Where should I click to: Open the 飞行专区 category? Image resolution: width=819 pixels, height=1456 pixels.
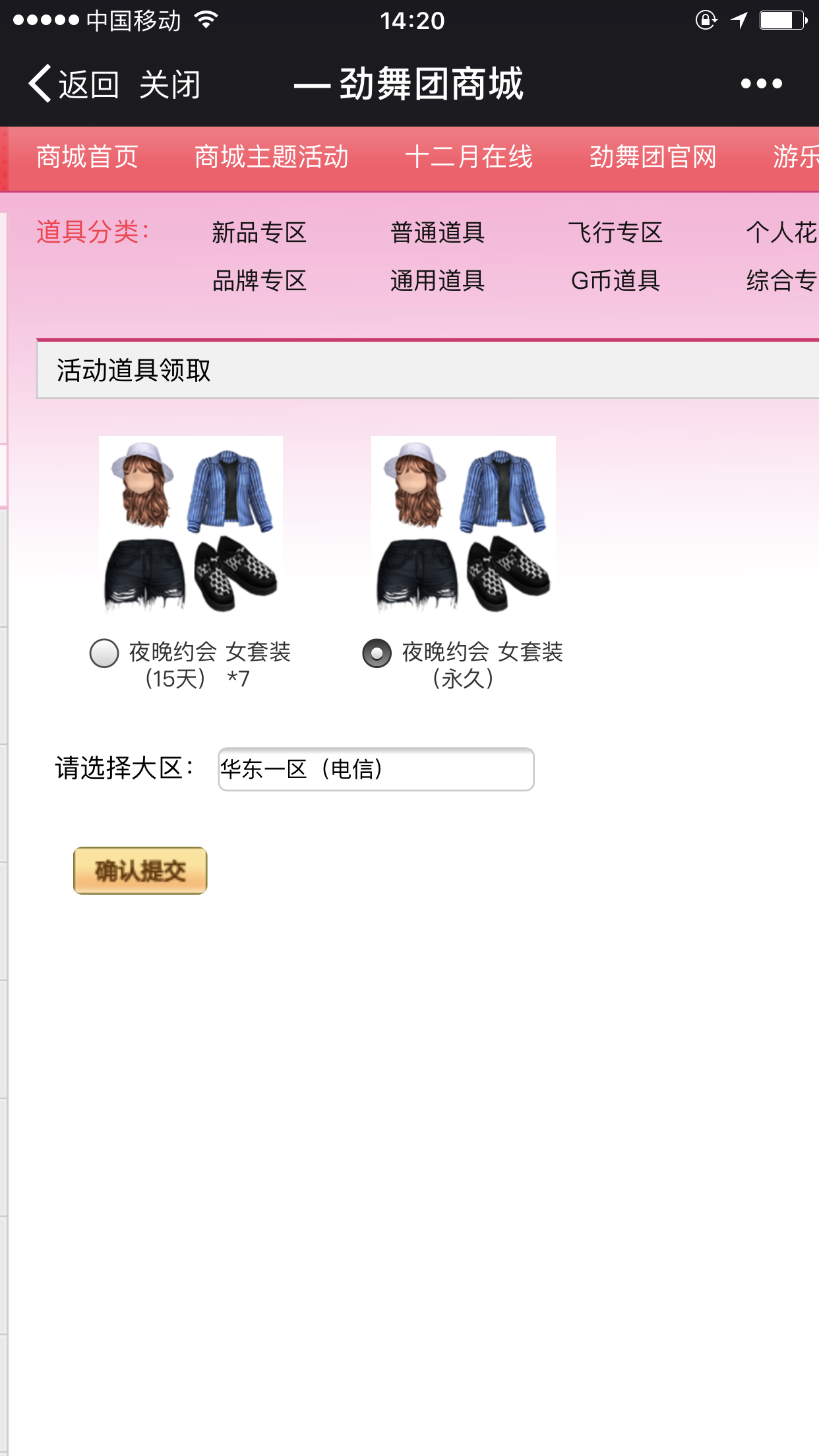point(615,233)
